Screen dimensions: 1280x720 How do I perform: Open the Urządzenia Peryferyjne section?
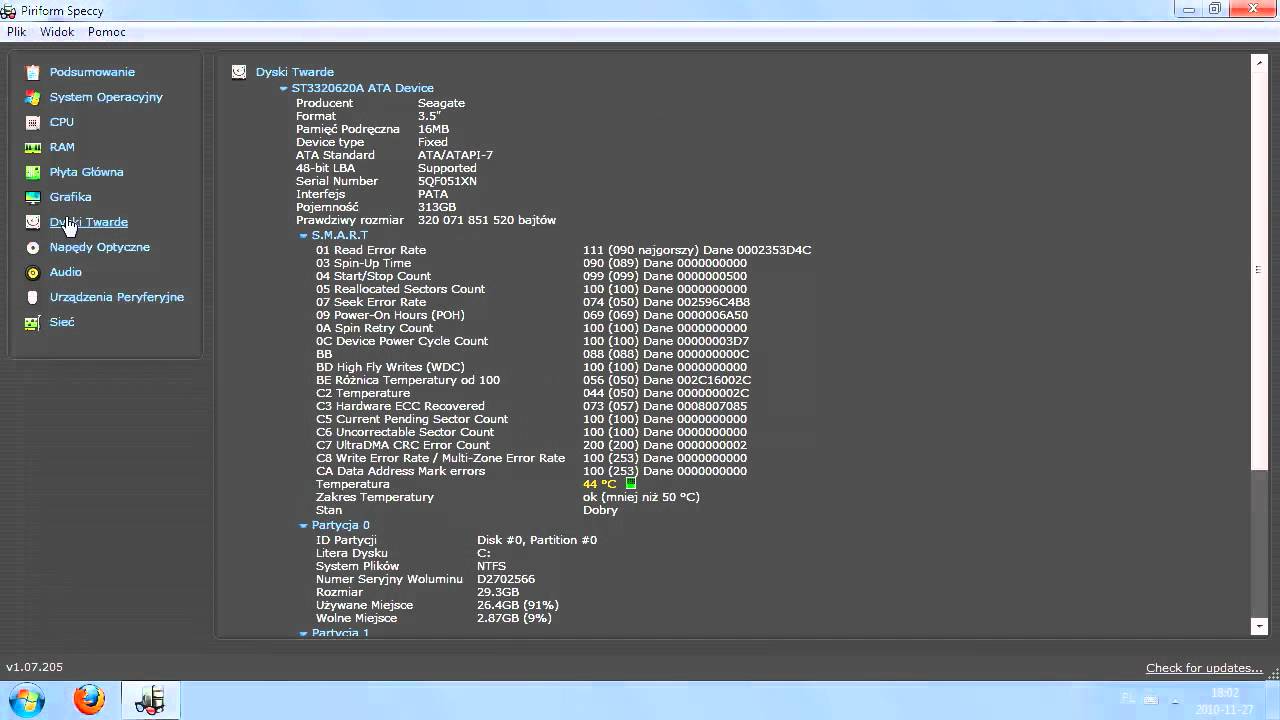(x=117, y=297)
